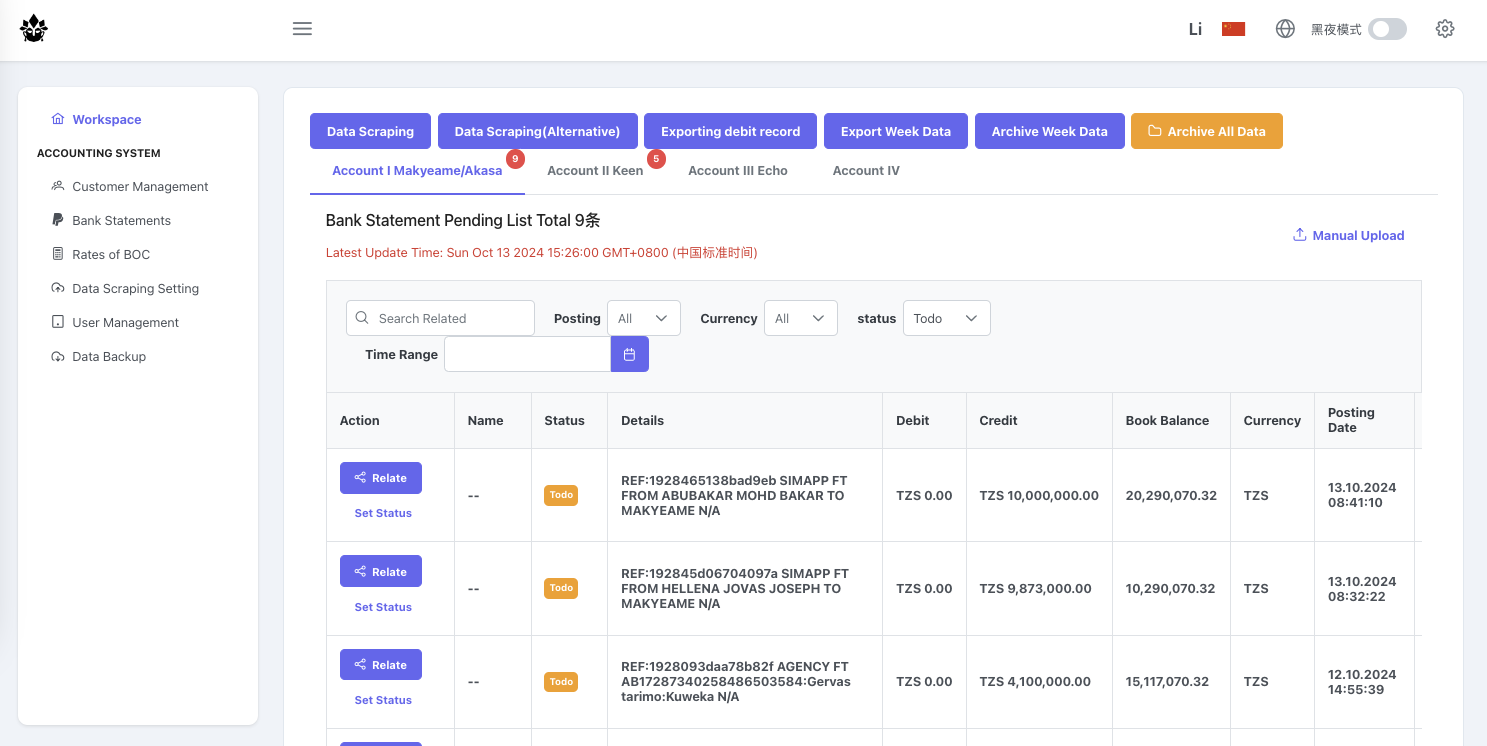Image resolution: width=1487 pixels, height=746 pixels.
Task: Open the Time Range calendar picker
Action: [630, 354]
